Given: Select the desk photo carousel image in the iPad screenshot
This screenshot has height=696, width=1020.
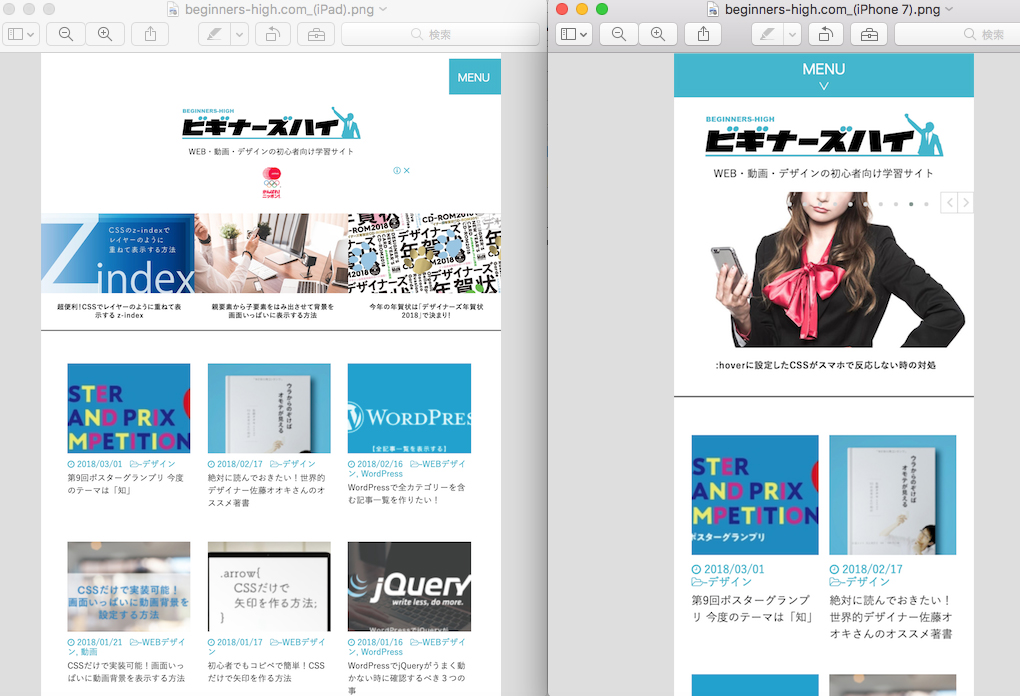Looking at the screenshot, I should [x=271, y=253].
